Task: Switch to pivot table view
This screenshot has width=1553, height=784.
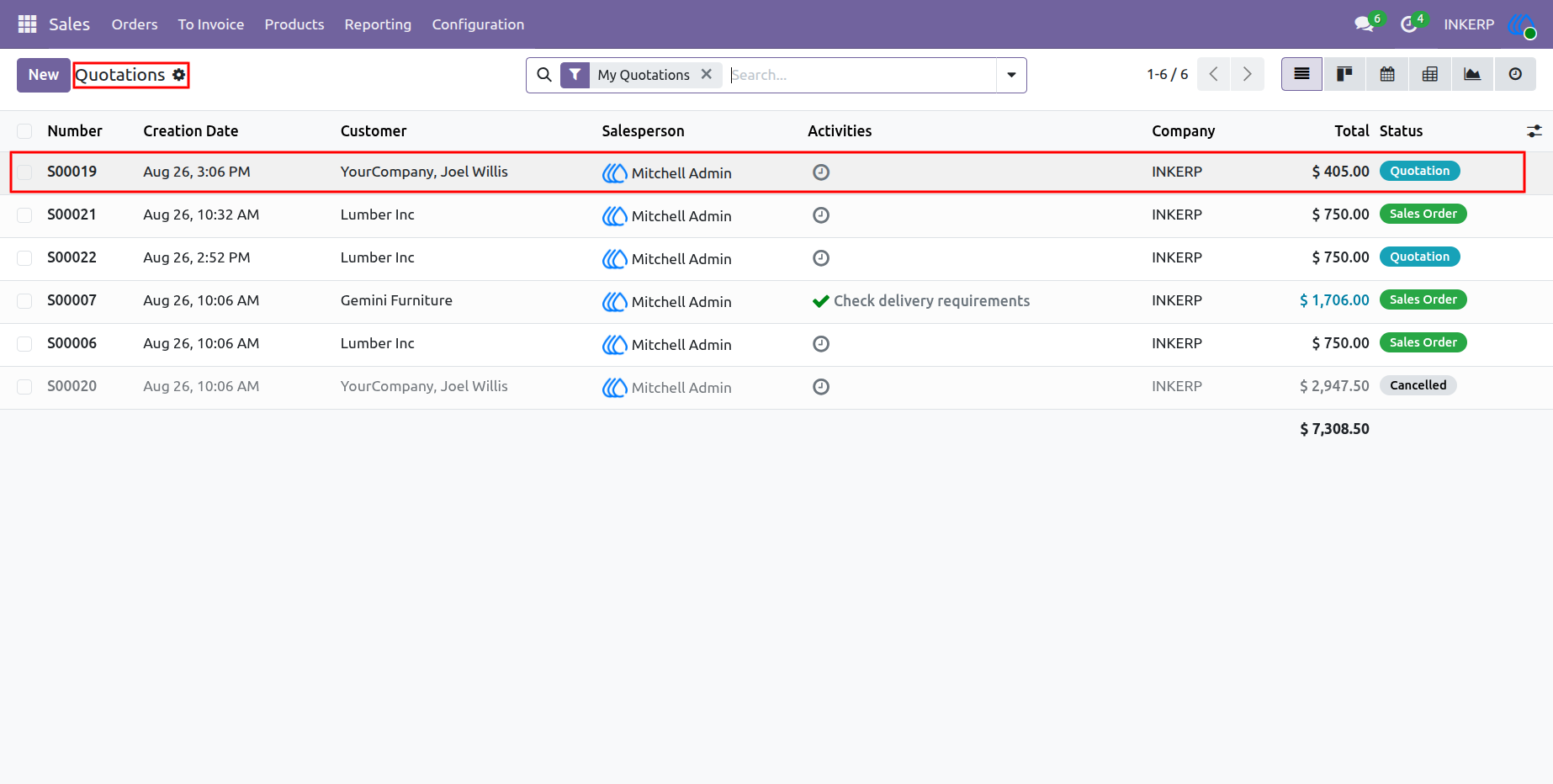Action: 1430,74
